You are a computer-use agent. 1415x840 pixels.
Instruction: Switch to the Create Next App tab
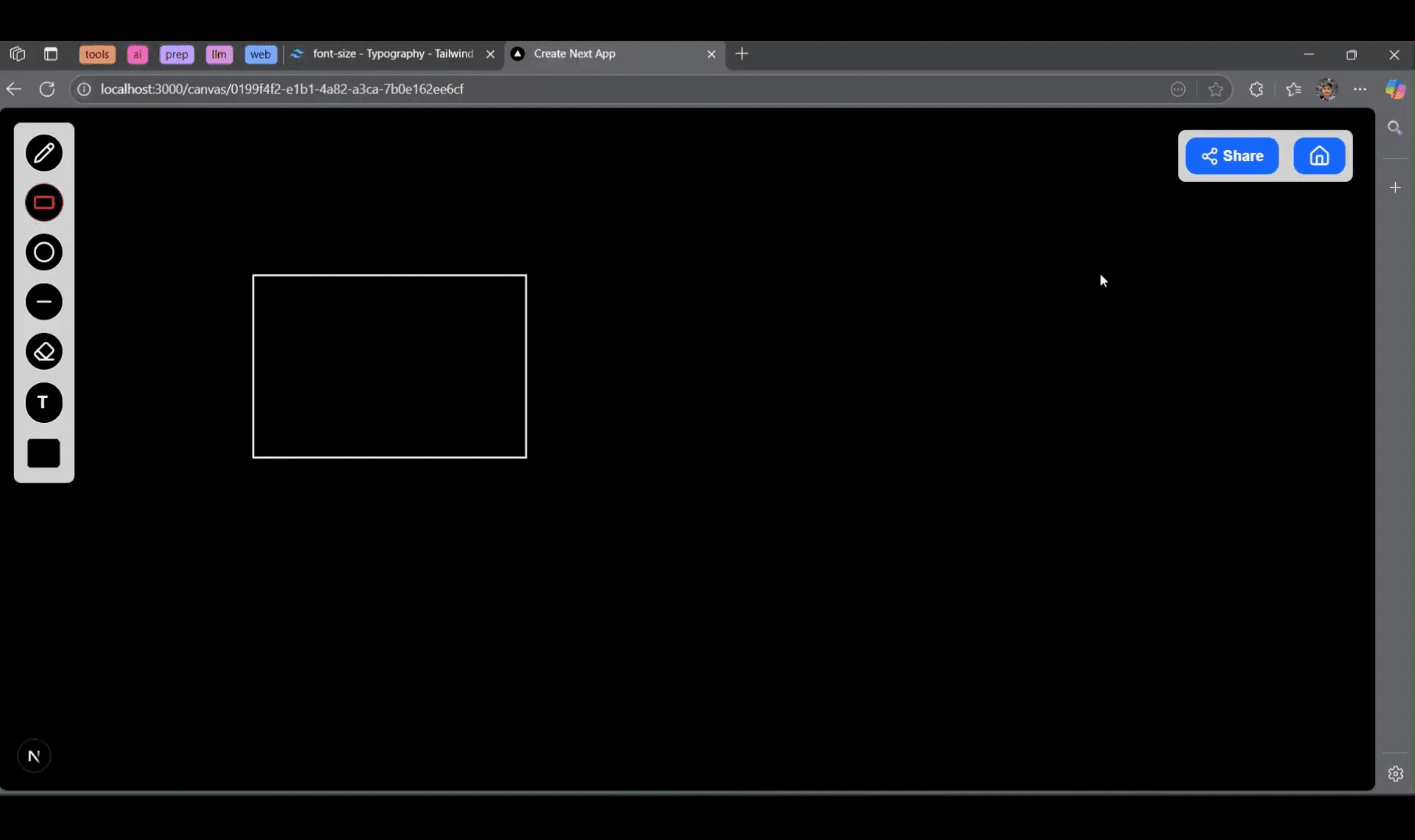(x=574, y=54)
